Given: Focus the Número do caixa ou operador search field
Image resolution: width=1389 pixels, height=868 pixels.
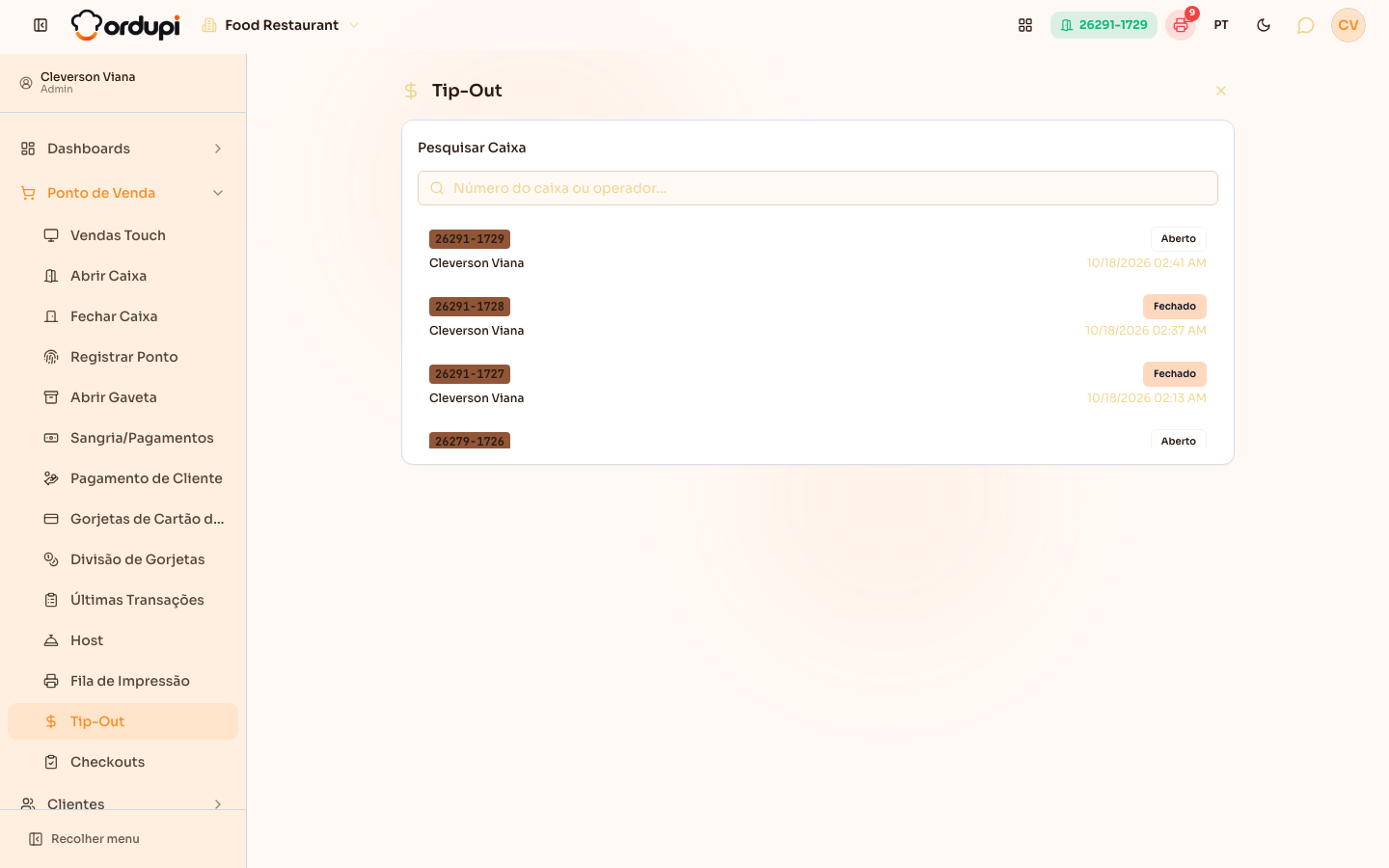Looking at the screenshot, I should click(x=818, y=188).
